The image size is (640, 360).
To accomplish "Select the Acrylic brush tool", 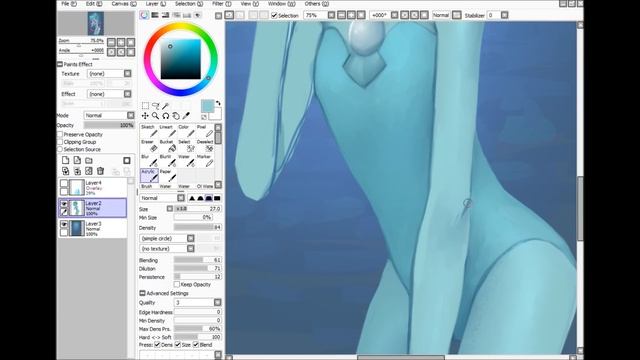I will tap(149, 176).
